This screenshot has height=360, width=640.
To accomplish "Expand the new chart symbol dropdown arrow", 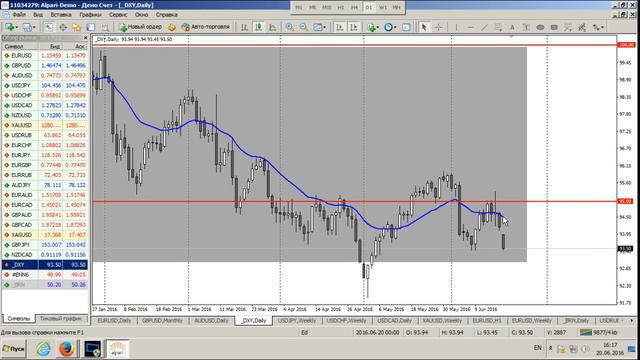I will (x=16, y=27).
